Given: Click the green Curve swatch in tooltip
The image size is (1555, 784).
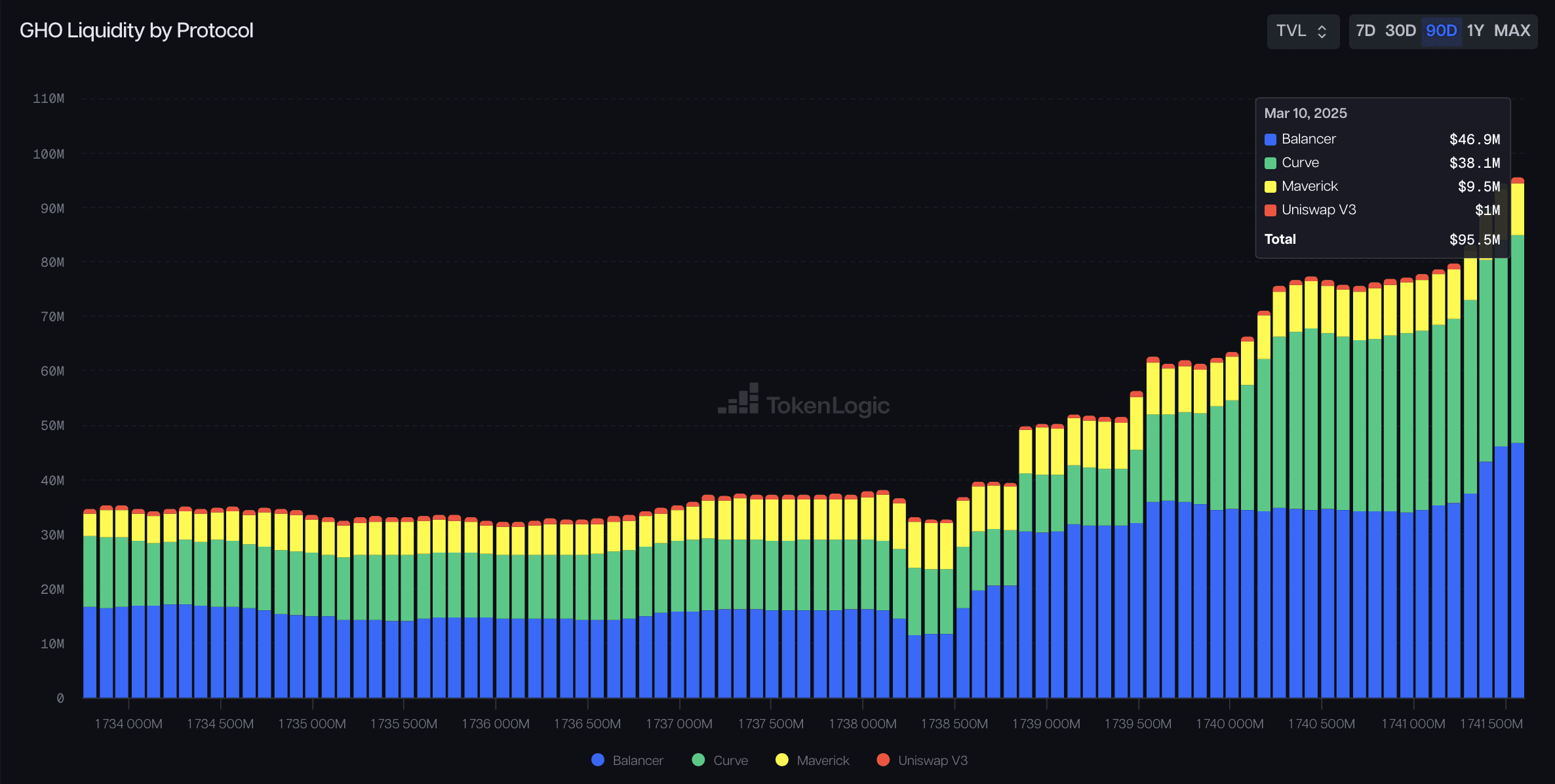Looking at the screenshot, I should pos(1270,163).
